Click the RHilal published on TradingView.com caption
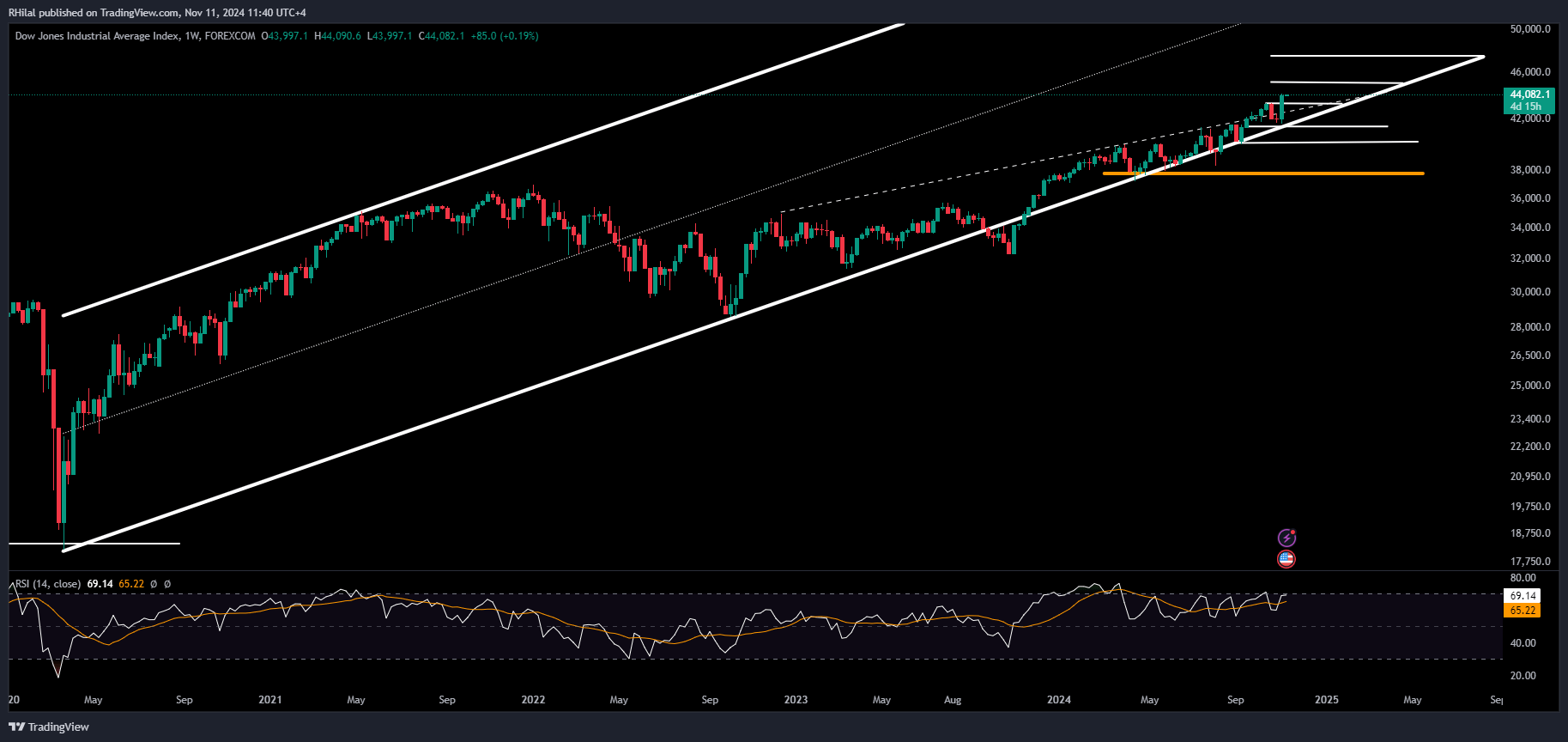 coord(157,12)
